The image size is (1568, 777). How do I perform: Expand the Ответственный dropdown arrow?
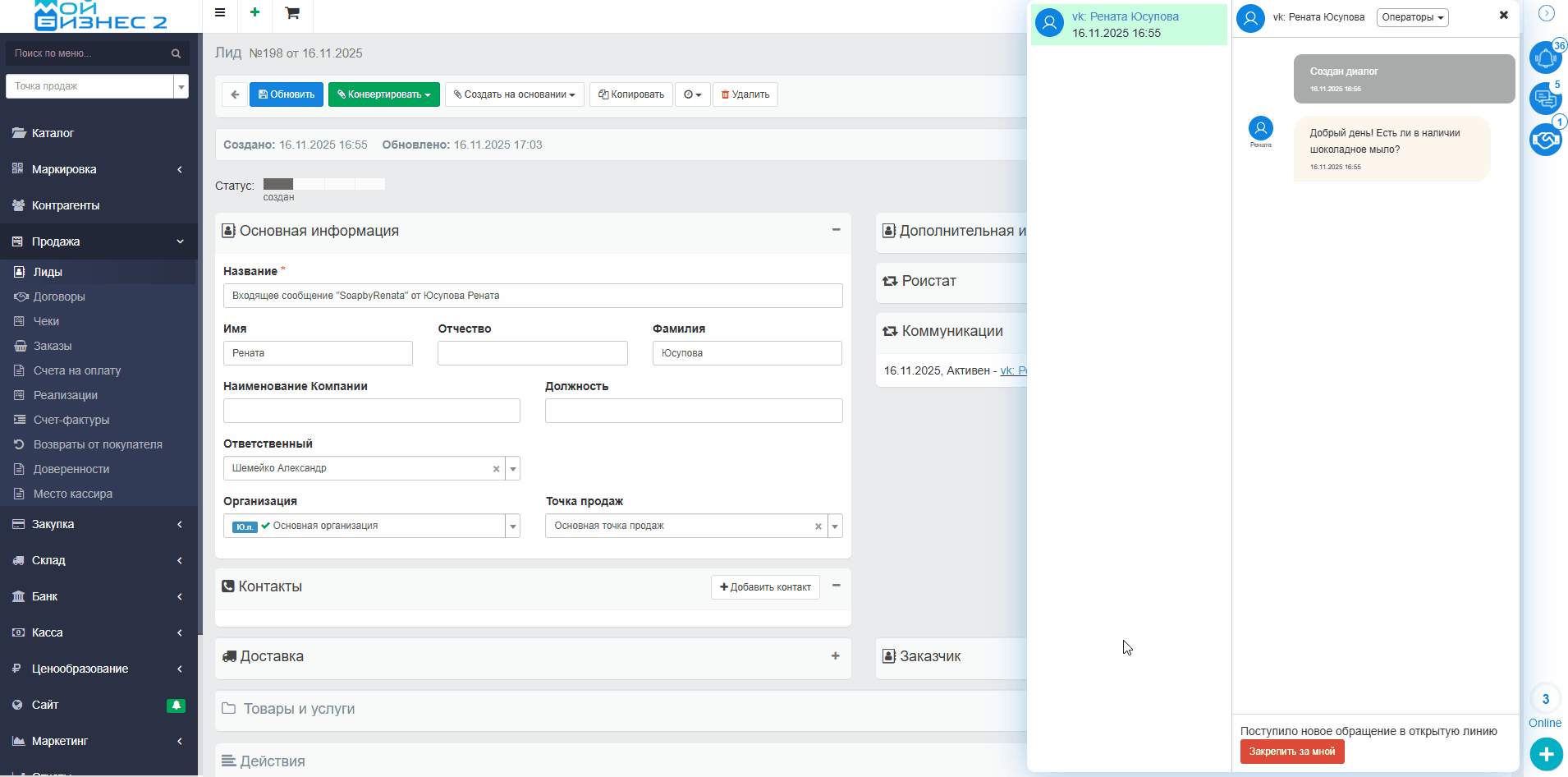tap(512, 469)
